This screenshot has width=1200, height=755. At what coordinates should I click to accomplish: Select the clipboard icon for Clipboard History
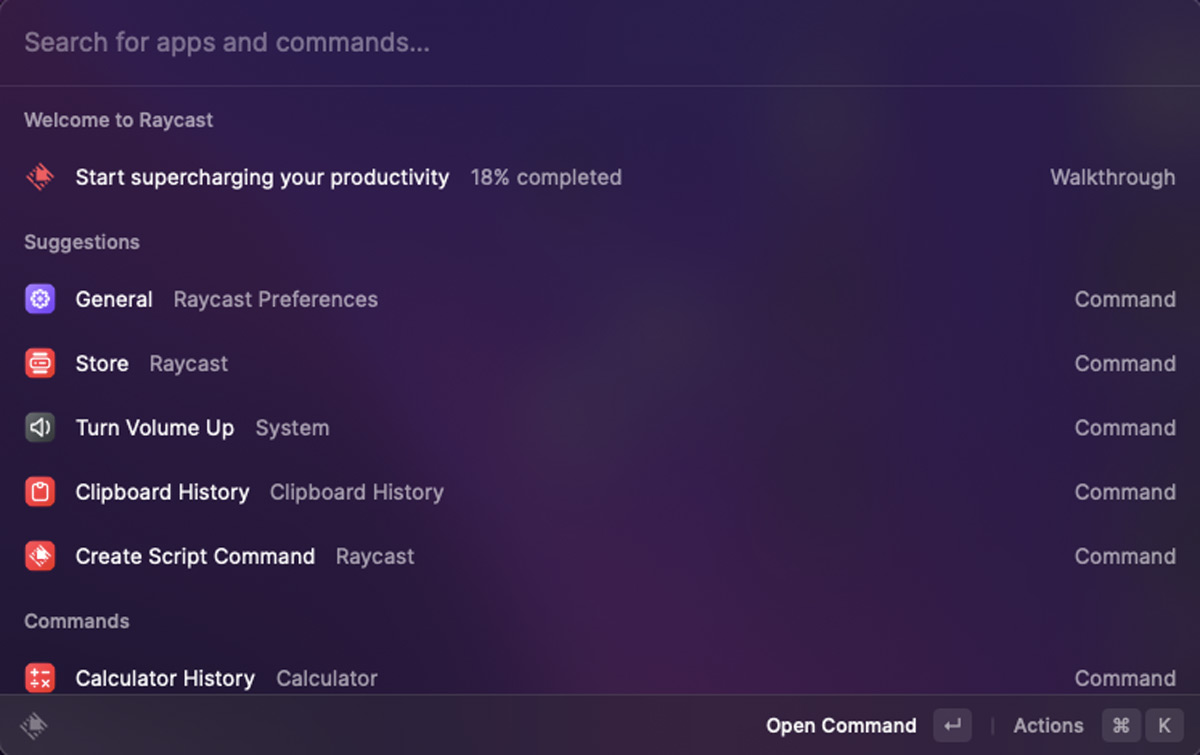[39, 491]
